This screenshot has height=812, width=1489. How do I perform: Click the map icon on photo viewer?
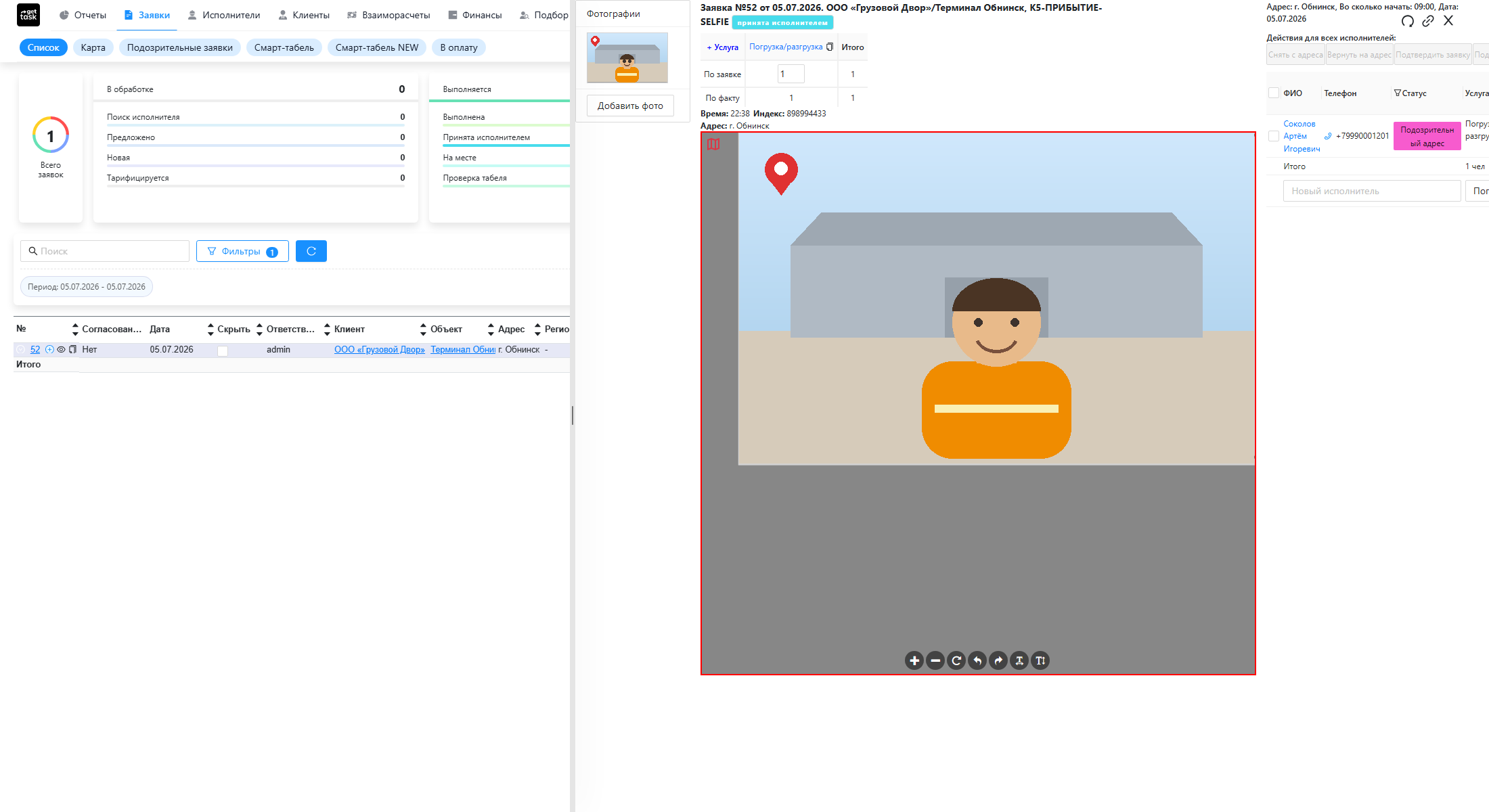(713, 144)
